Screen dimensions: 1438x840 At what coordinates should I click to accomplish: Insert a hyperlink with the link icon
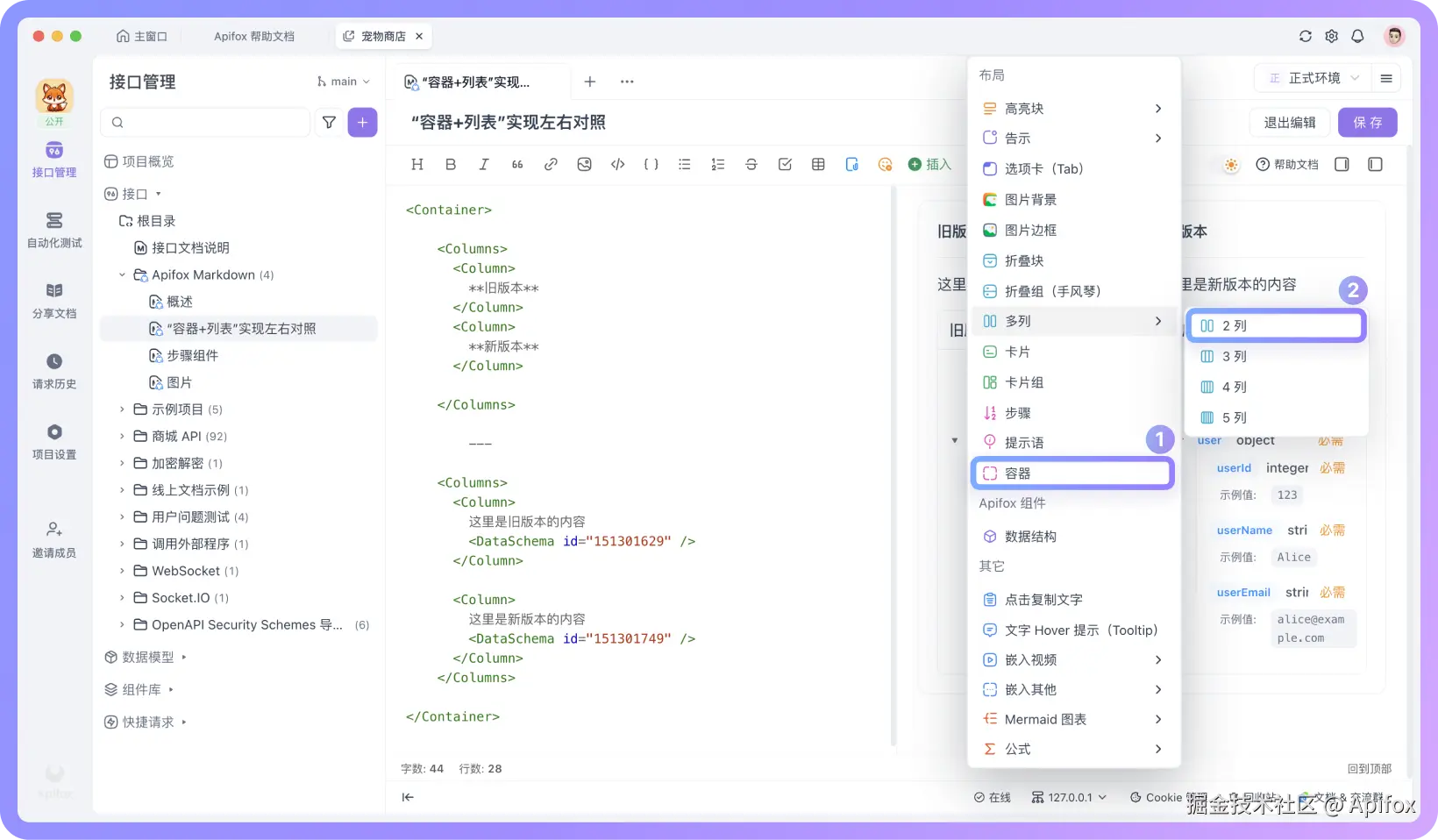point(551,164)
